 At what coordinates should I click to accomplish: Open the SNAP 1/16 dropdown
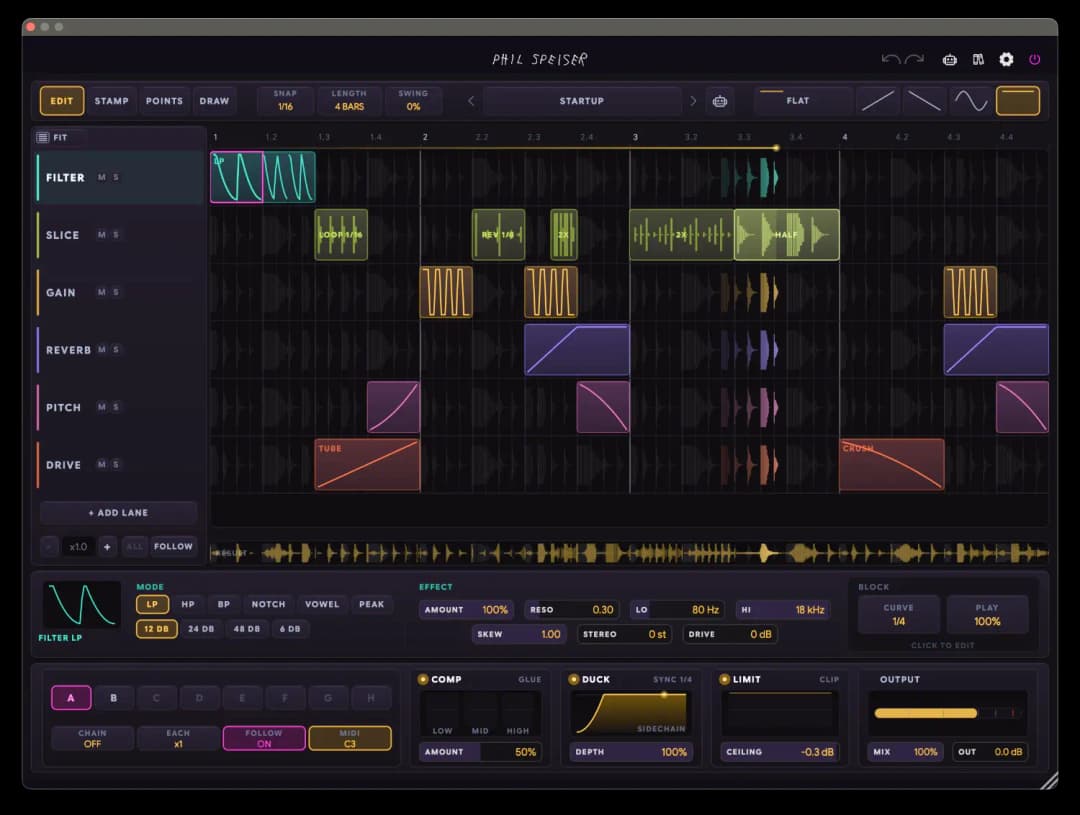pos(285,101)
